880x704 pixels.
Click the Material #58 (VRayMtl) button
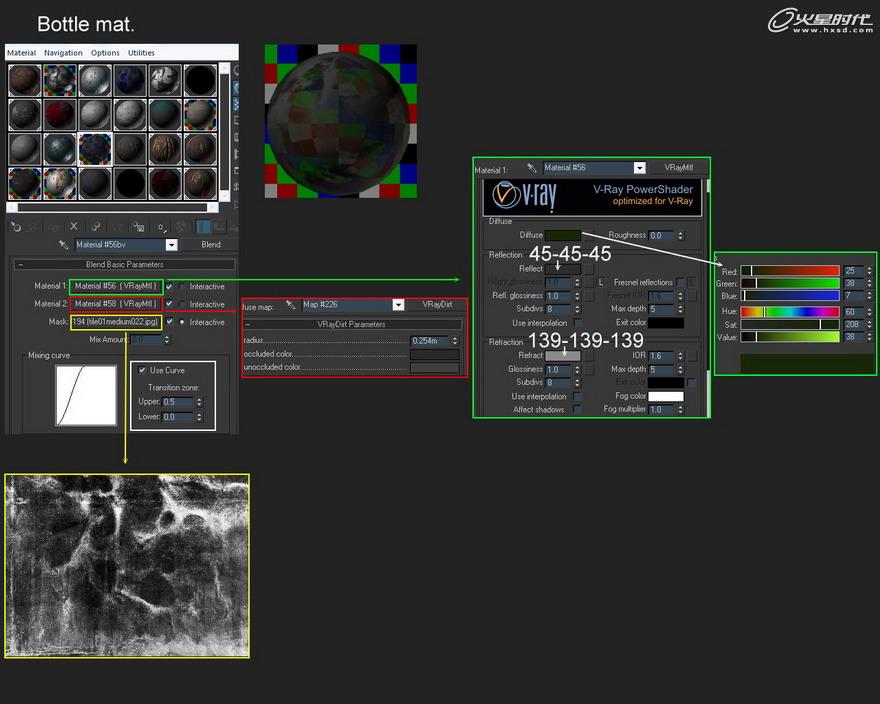pos(115,303)
